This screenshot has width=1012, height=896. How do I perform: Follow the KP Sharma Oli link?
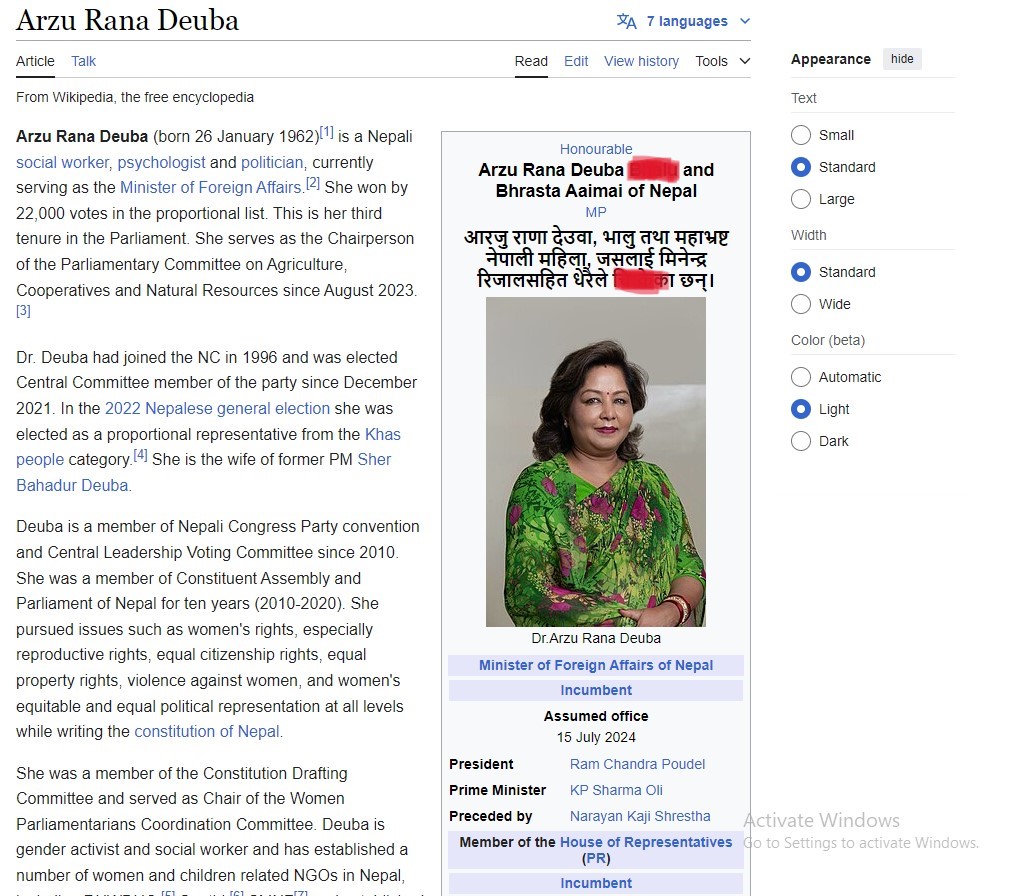pos(616,790)
